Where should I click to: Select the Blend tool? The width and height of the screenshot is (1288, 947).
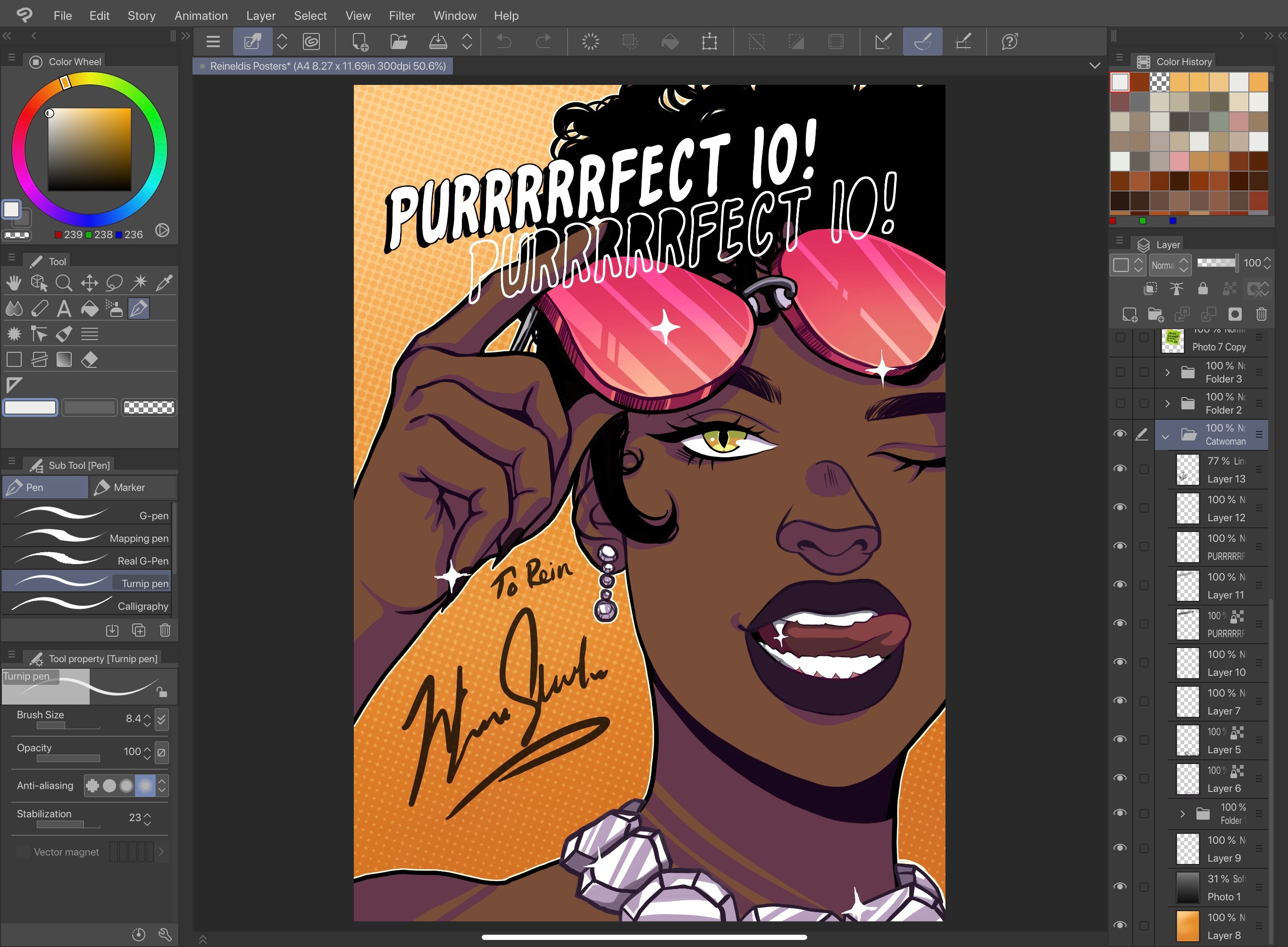[x=14, y=309]
